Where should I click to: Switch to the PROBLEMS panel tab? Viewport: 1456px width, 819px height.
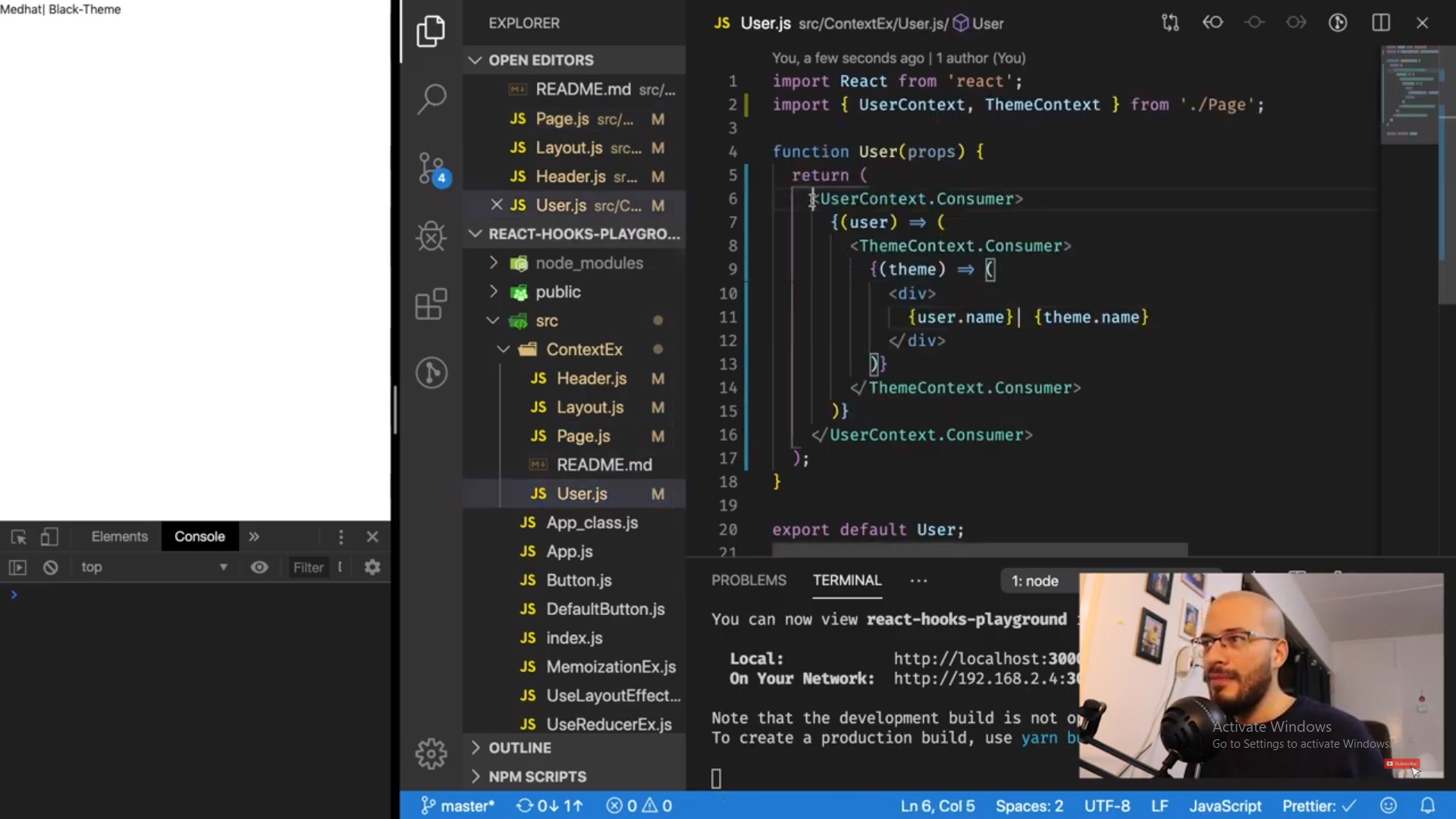tap(748, 580)
